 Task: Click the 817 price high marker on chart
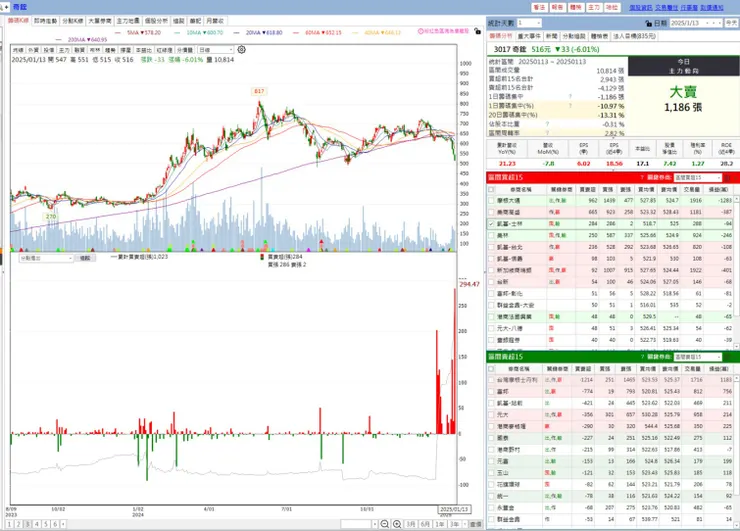259,91
